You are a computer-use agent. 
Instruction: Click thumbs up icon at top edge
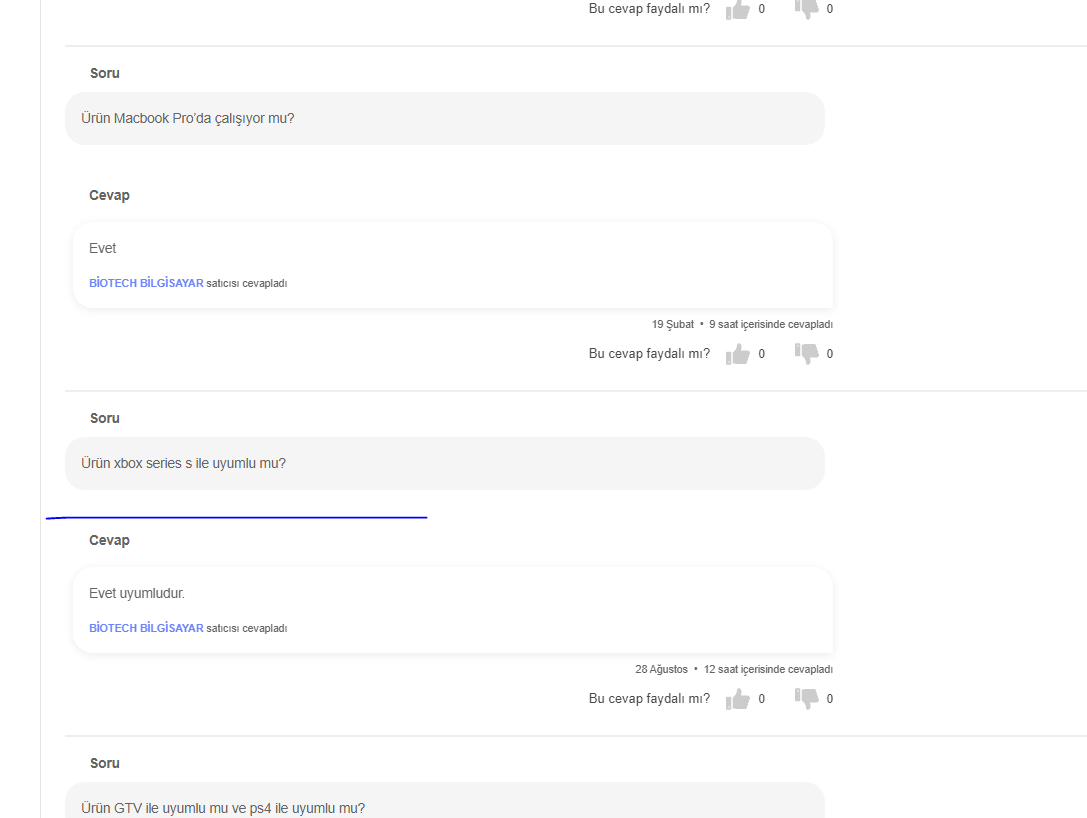tap(738, 9)
